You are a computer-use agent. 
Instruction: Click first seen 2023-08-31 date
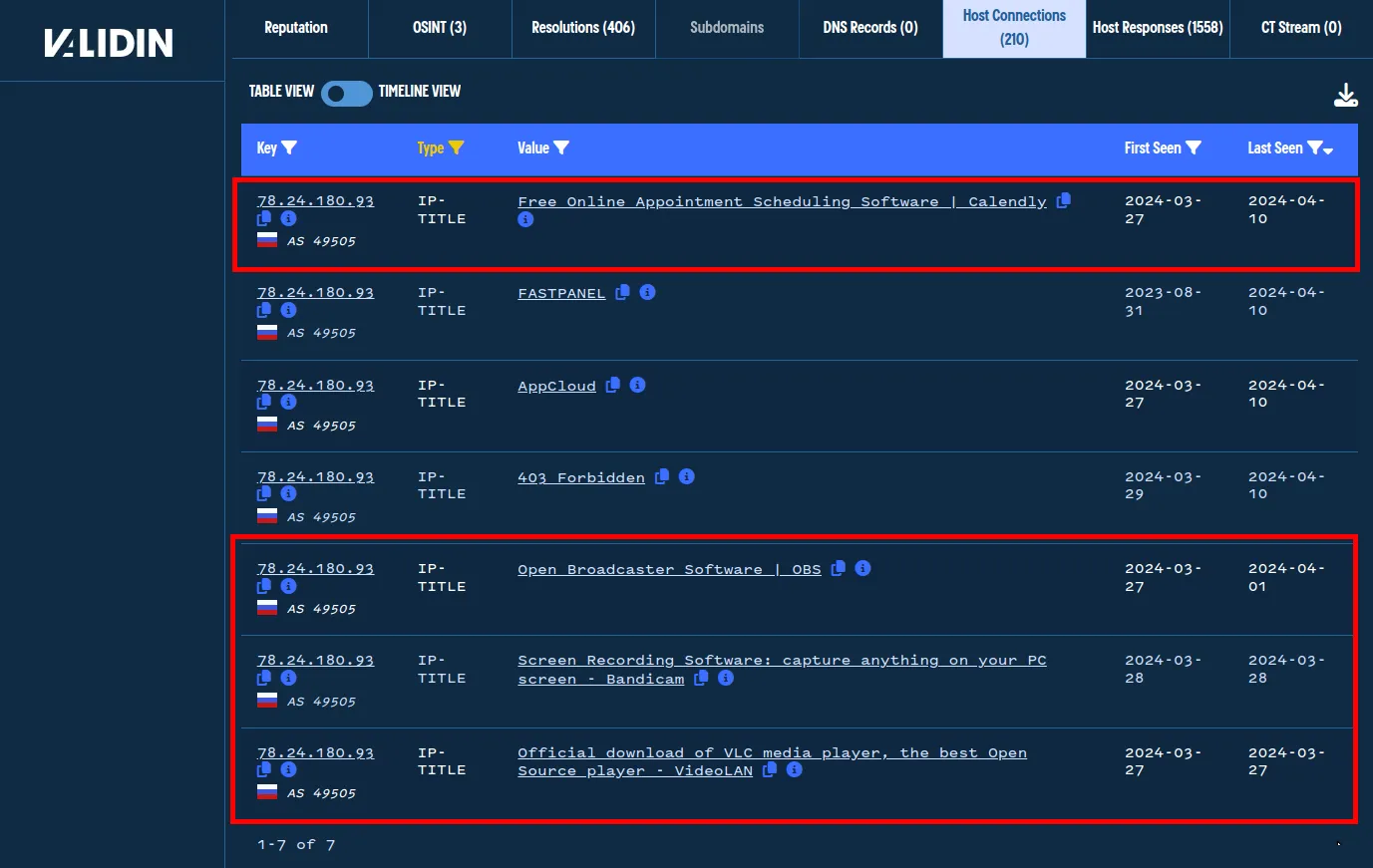(x=1163, y=301)
